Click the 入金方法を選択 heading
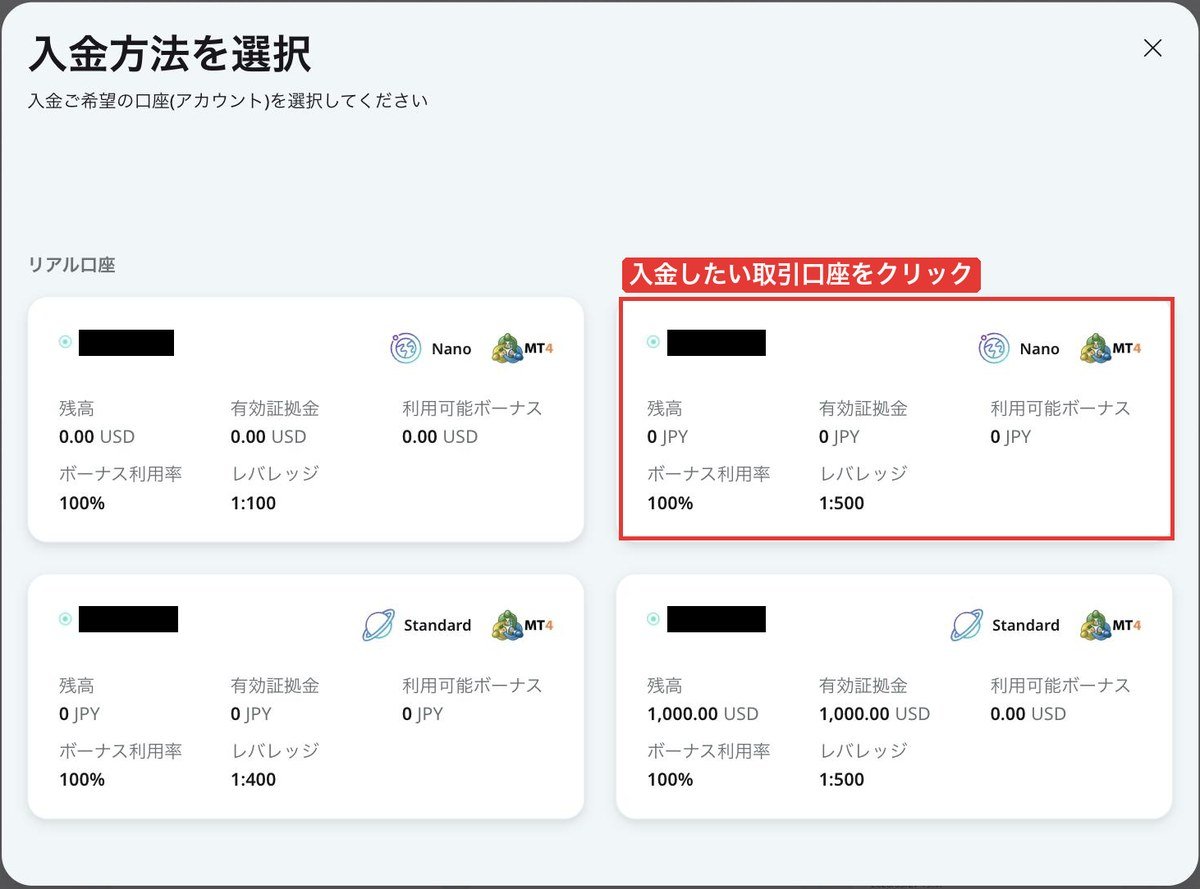The image size is (1200, 889). point(170,53)
